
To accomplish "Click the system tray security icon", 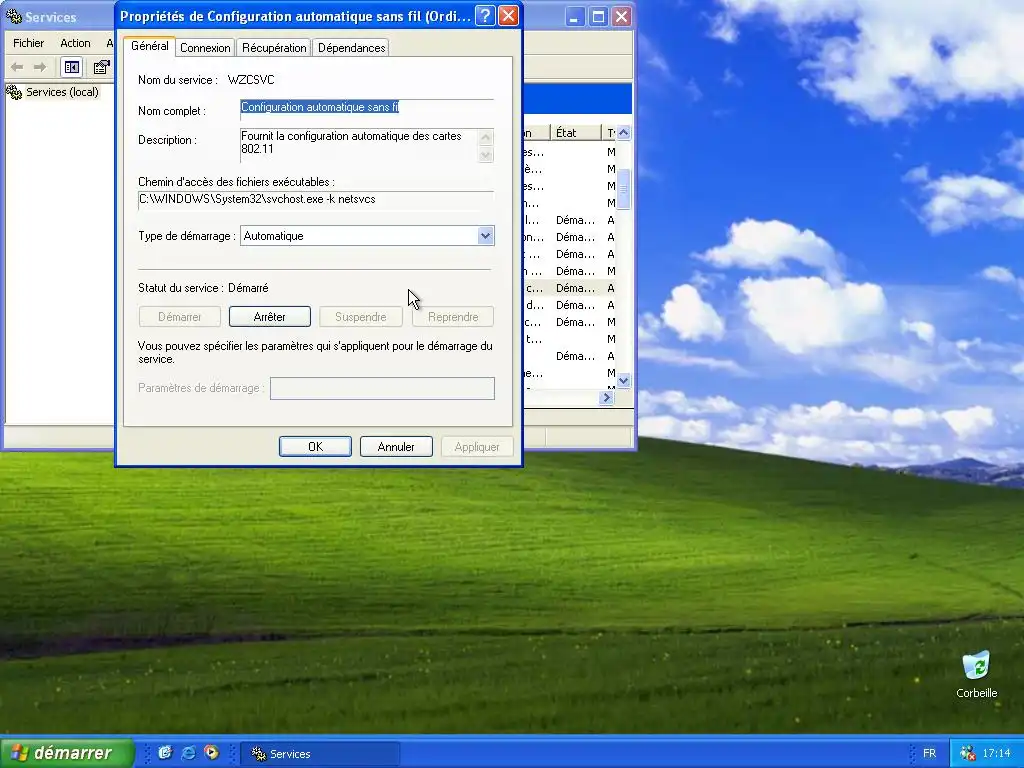I will pos(967,754).
